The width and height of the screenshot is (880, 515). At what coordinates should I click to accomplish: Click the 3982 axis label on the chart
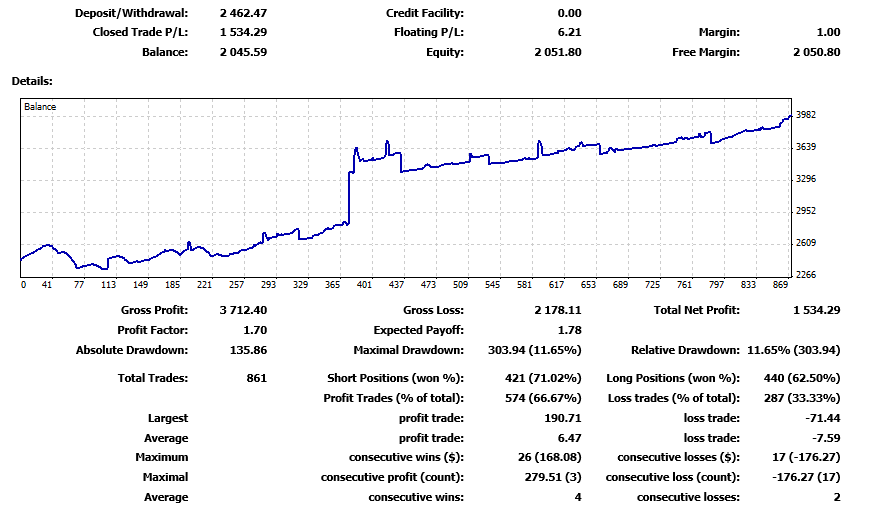(805, 114)
